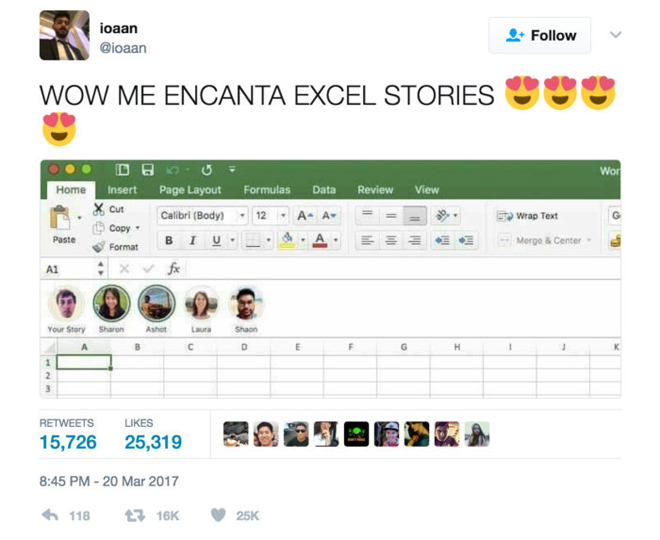The width and height of the screenshot is (660, 540).
Task: Click the Save floppy disk icon
Action: (148, 170)
